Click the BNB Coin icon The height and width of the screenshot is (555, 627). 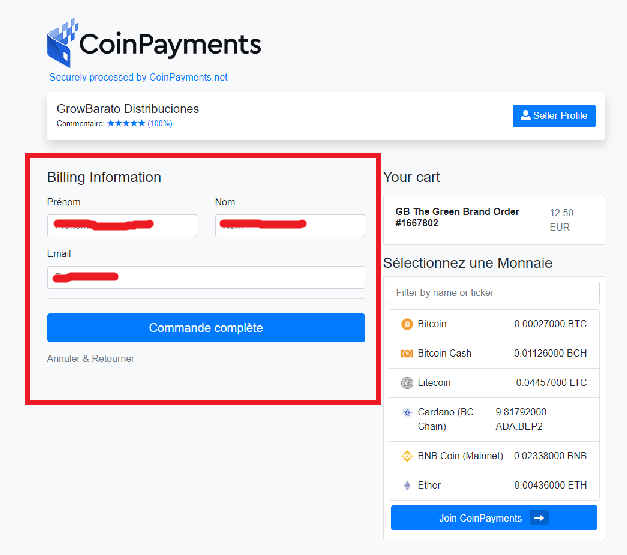(x=407, y=456)
